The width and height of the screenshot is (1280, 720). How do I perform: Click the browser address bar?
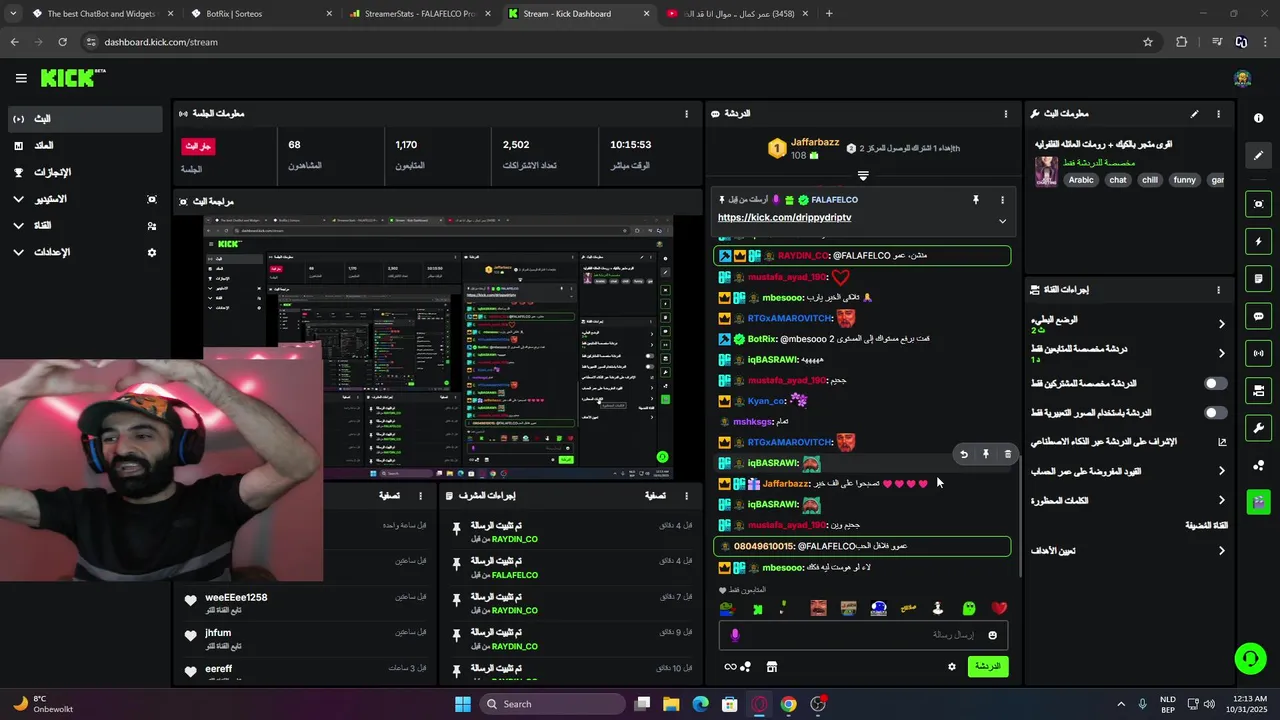pos(610,42)
